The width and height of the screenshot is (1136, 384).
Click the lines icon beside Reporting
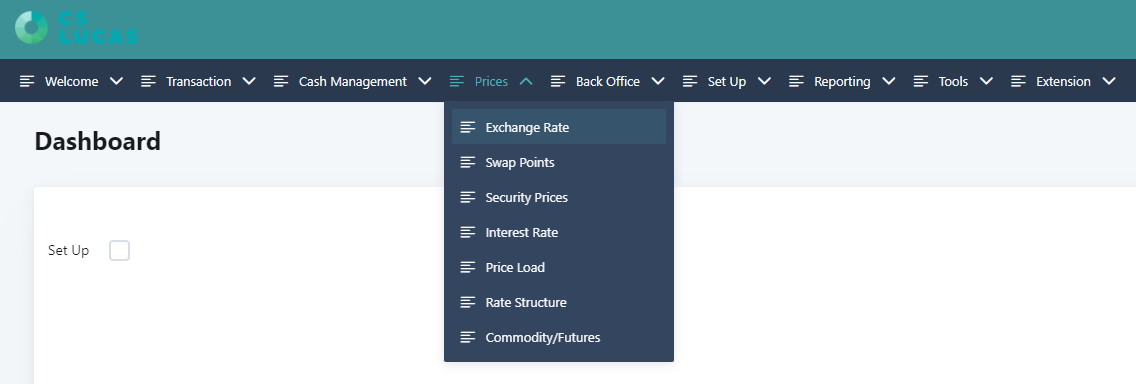tap(796, 81)
